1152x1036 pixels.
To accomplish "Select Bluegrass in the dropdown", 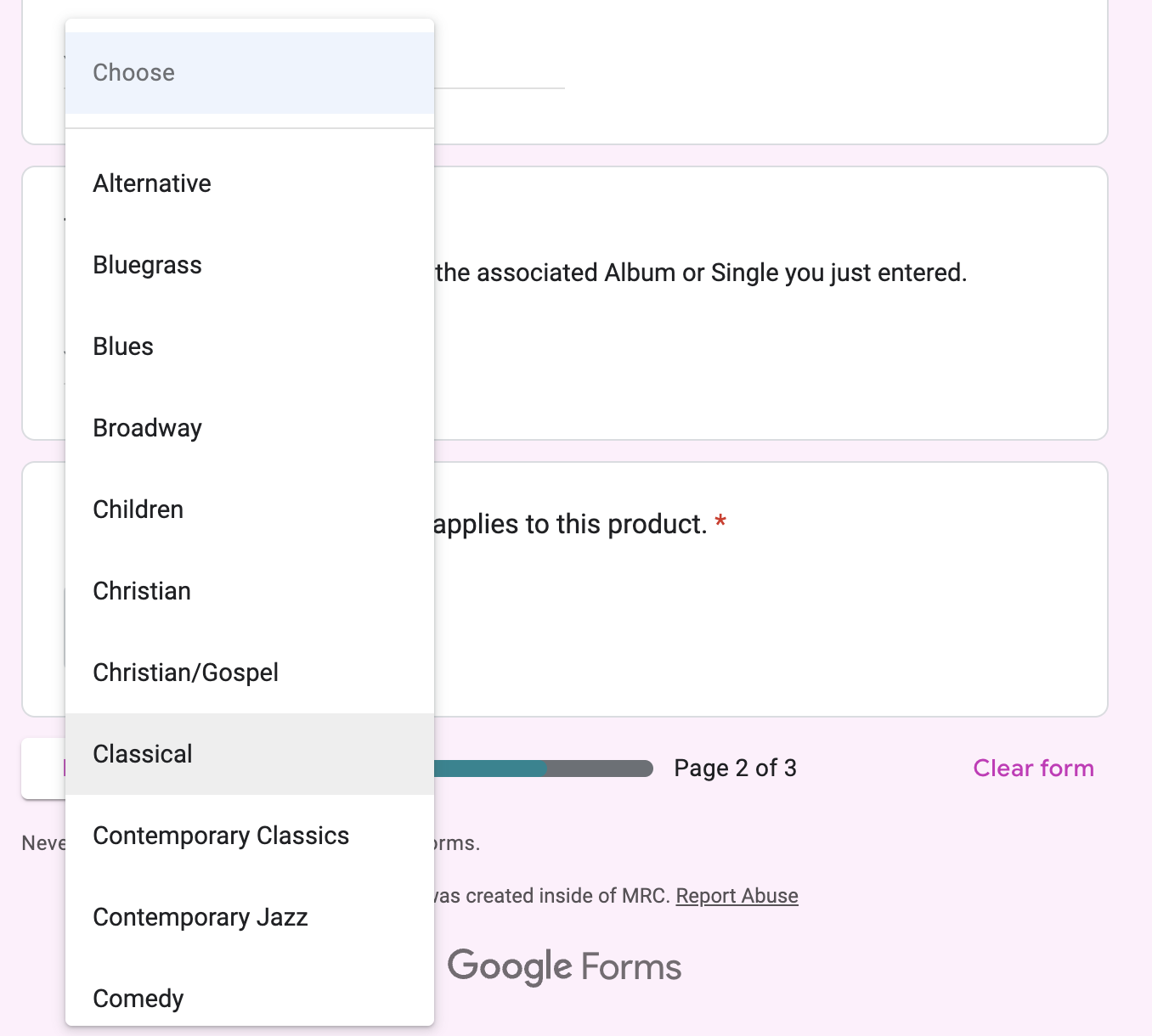I will coord(250,265).
